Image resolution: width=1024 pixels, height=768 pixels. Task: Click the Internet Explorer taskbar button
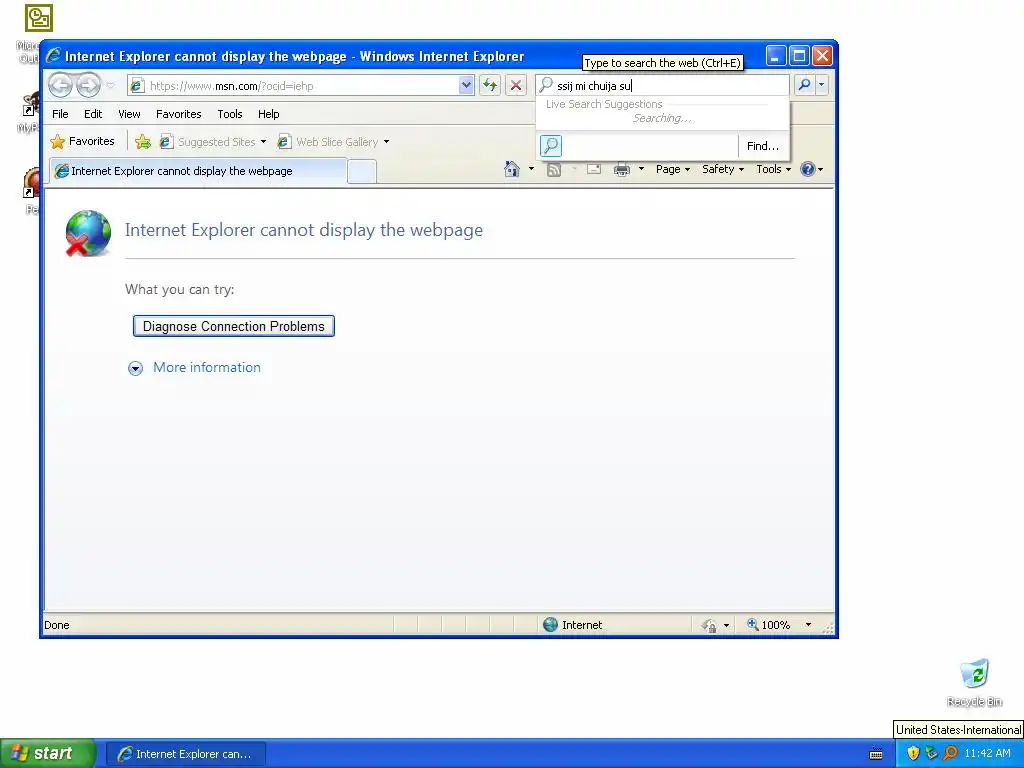[x=185, y=754]
